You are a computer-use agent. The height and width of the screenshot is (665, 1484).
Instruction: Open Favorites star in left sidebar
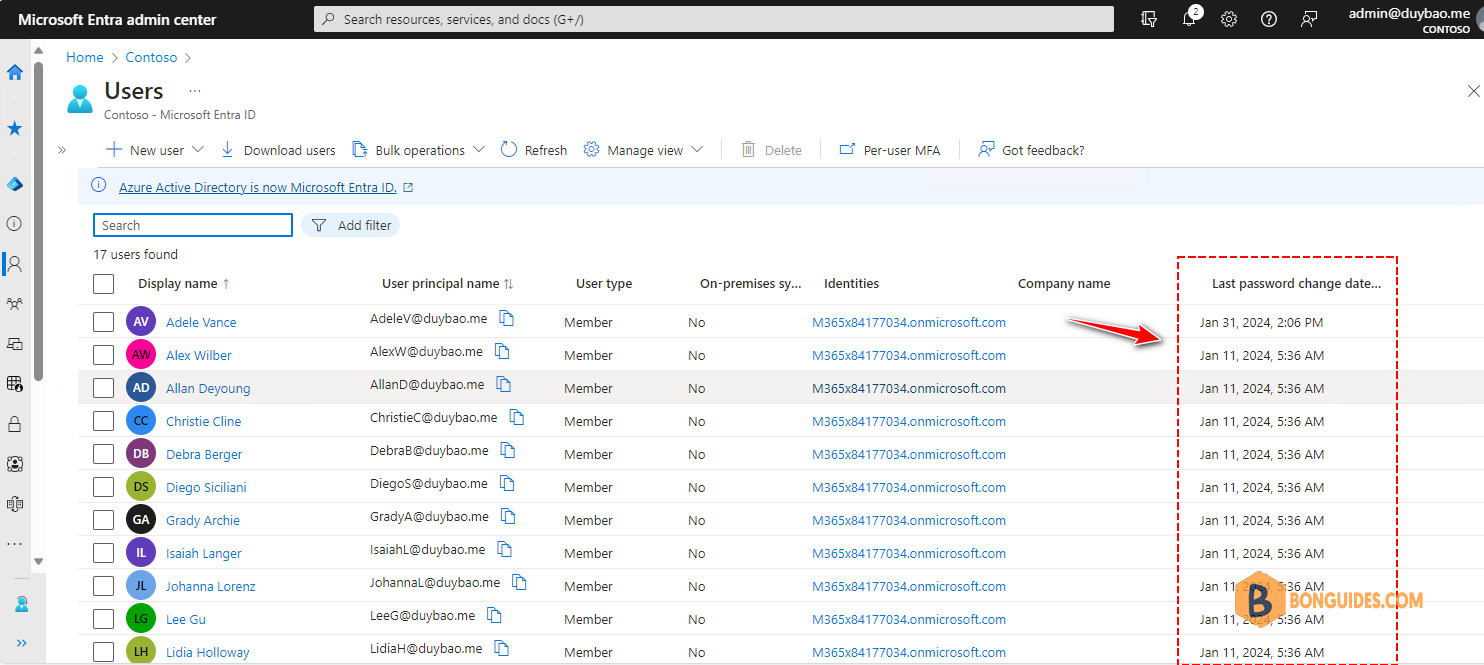(x=15, y=128)
